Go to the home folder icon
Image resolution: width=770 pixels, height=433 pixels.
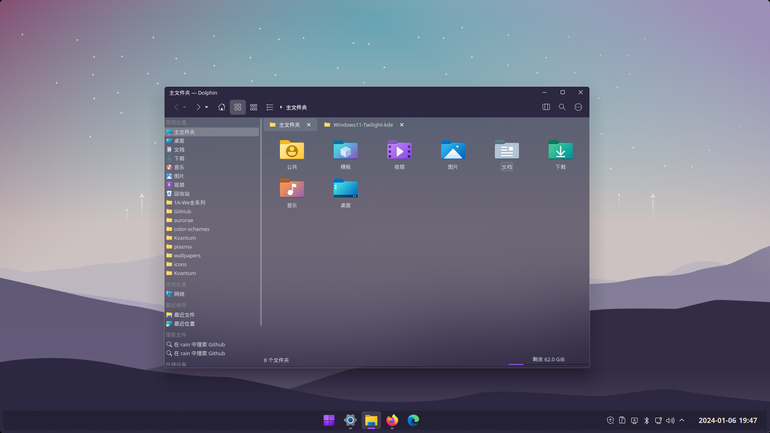click(221, 107)
